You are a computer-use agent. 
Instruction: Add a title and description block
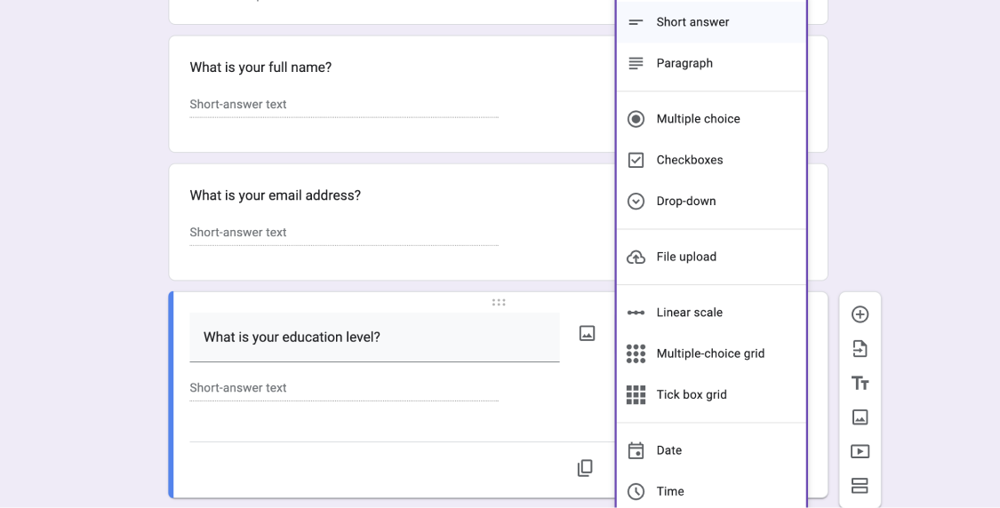click(859, 383)
